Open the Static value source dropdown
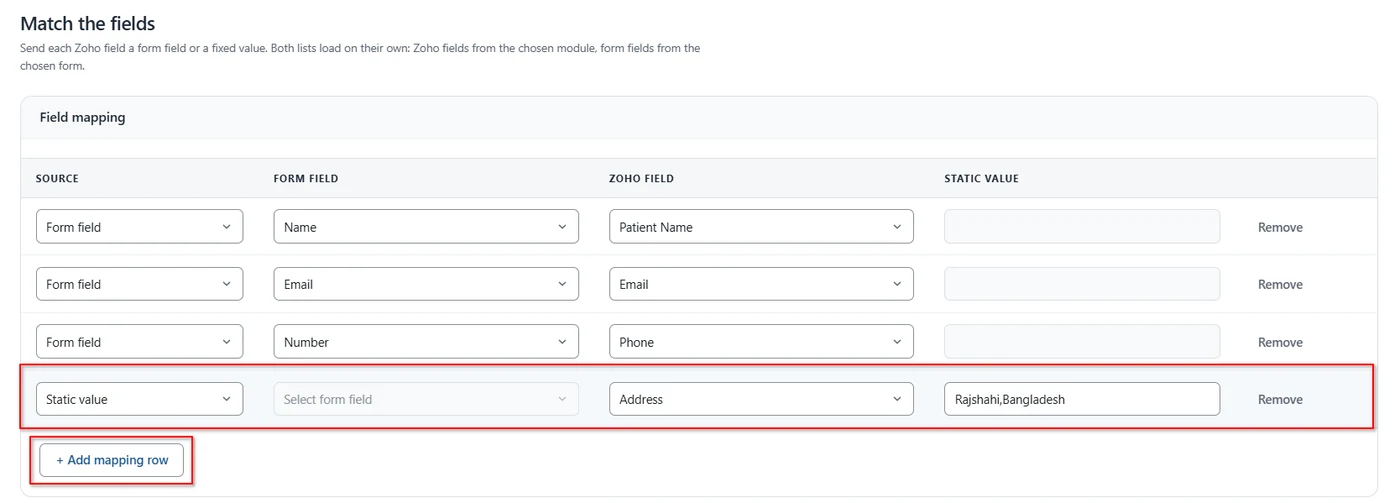 point(139,399)
